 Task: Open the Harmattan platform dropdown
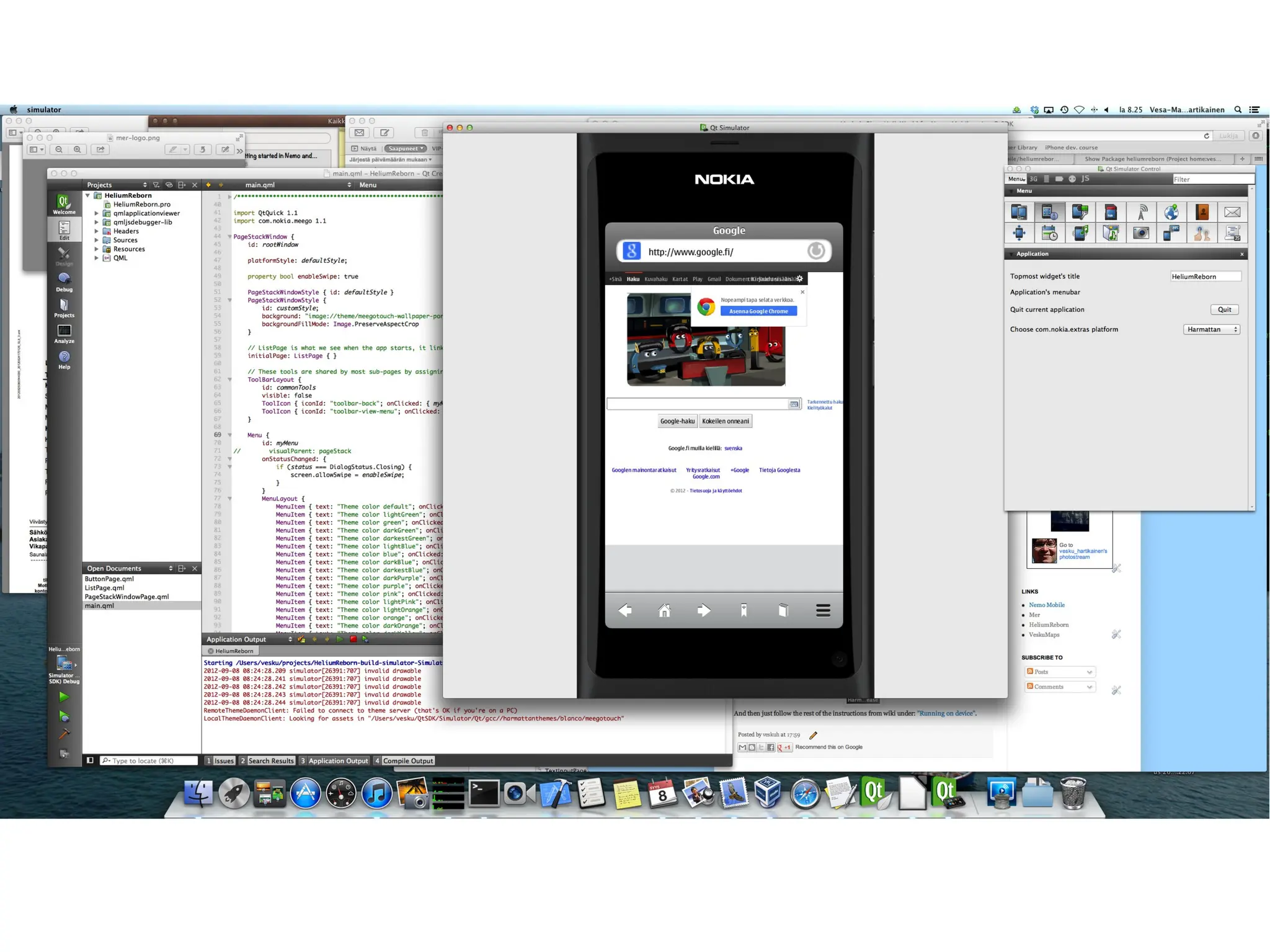(1210, 329)
